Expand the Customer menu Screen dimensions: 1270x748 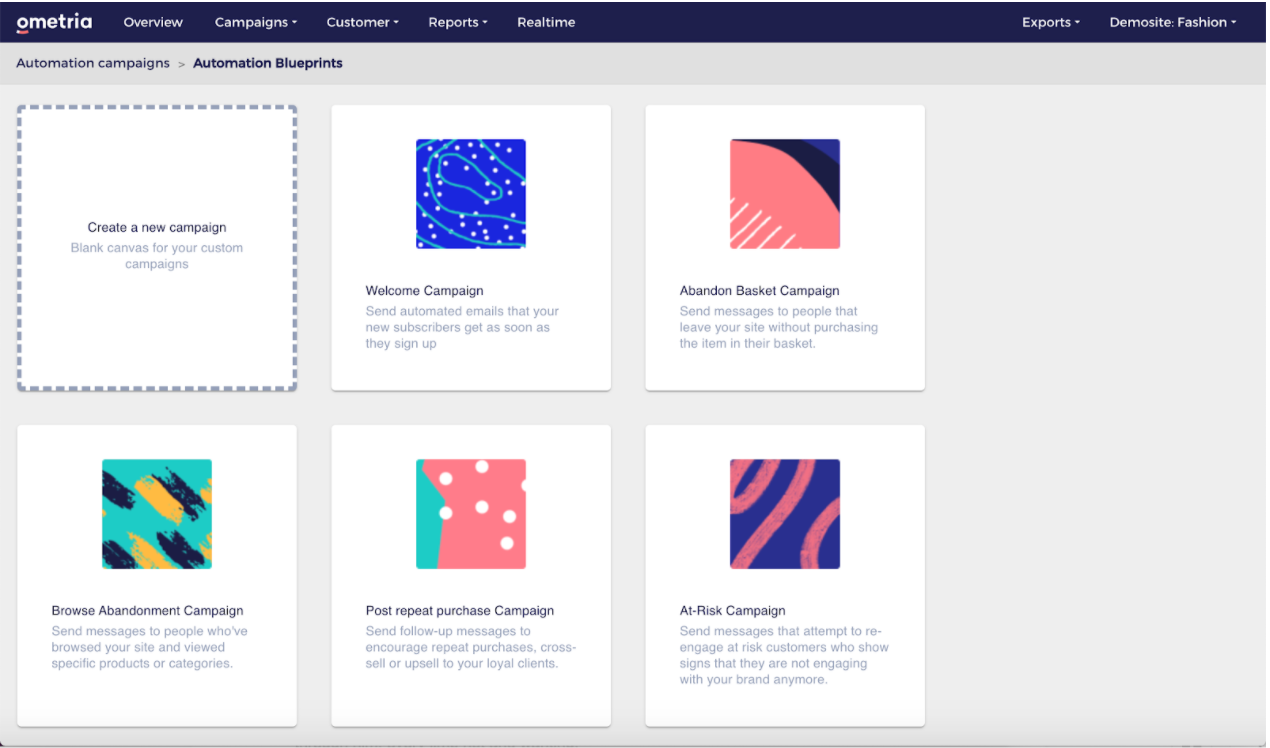point(362,22)
